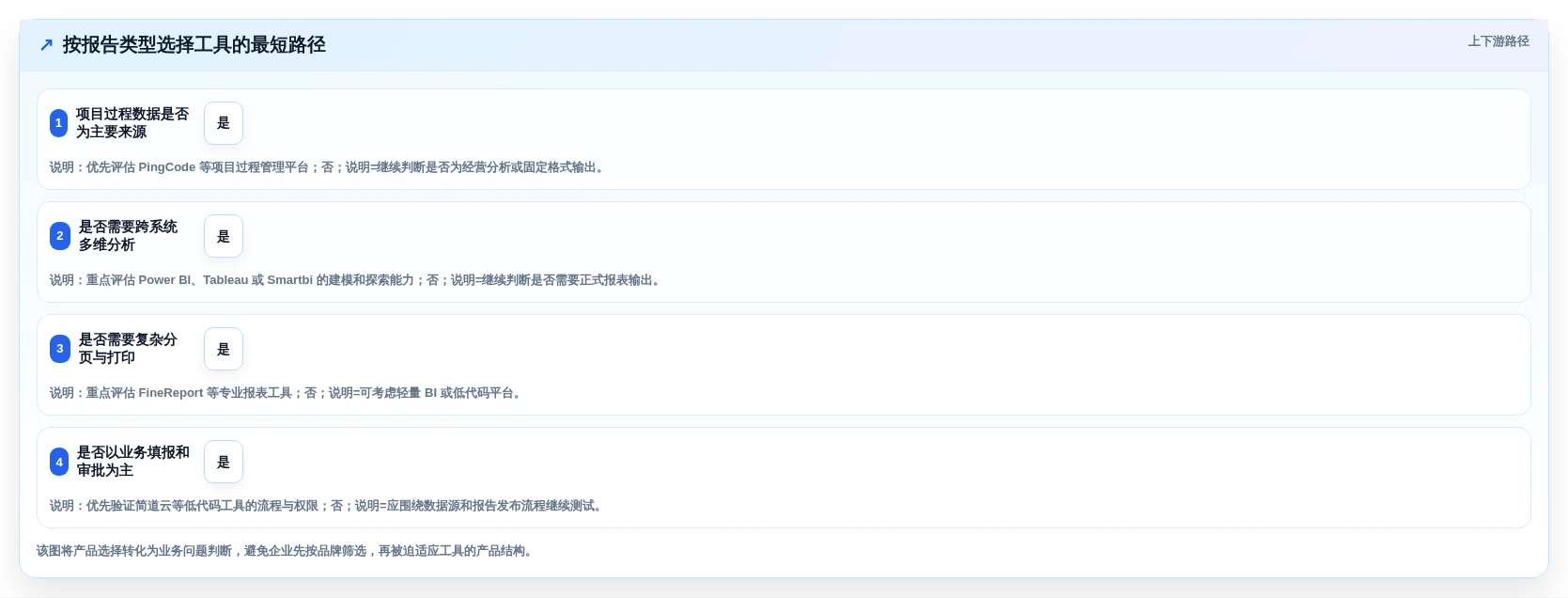Image resolution: width=1568 pixels, height=598 pixels.
Task: Click step number badge 3
Action: pos(60,349)
